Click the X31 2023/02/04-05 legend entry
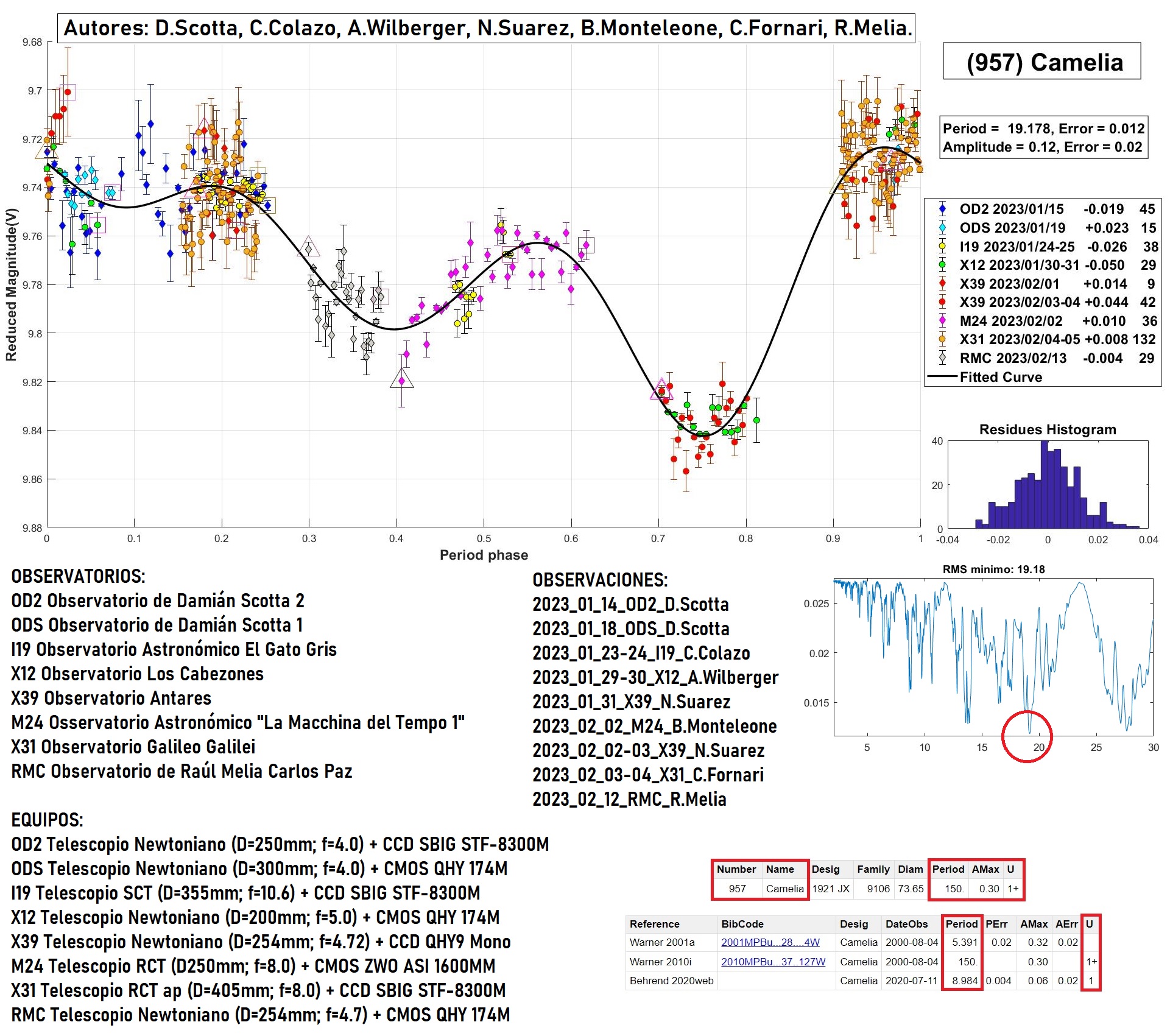1170x1036 pixels. coord(1043,339)
